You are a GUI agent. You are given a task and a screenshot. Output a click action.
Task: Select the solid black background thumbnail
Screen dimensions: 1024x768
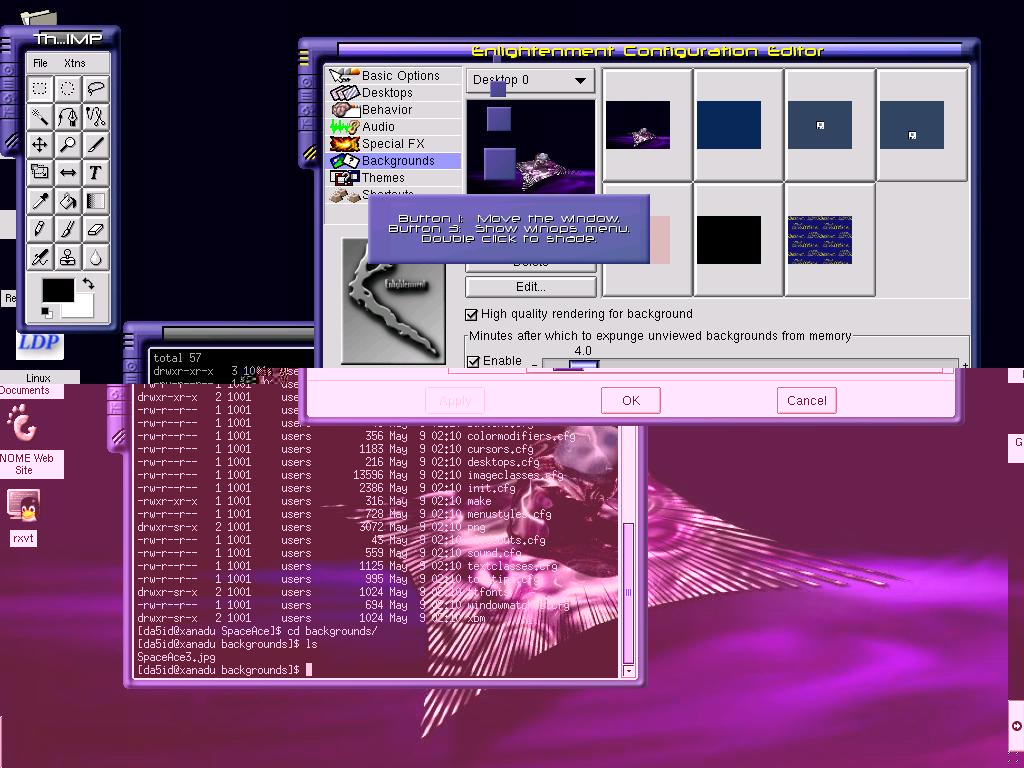[728, 240]
